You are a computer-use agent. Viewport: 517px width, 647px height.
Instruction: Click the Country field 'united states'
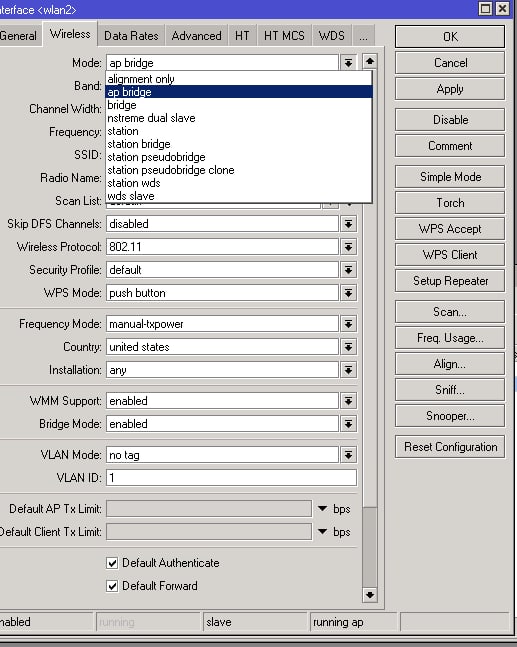tap(222, 347)
